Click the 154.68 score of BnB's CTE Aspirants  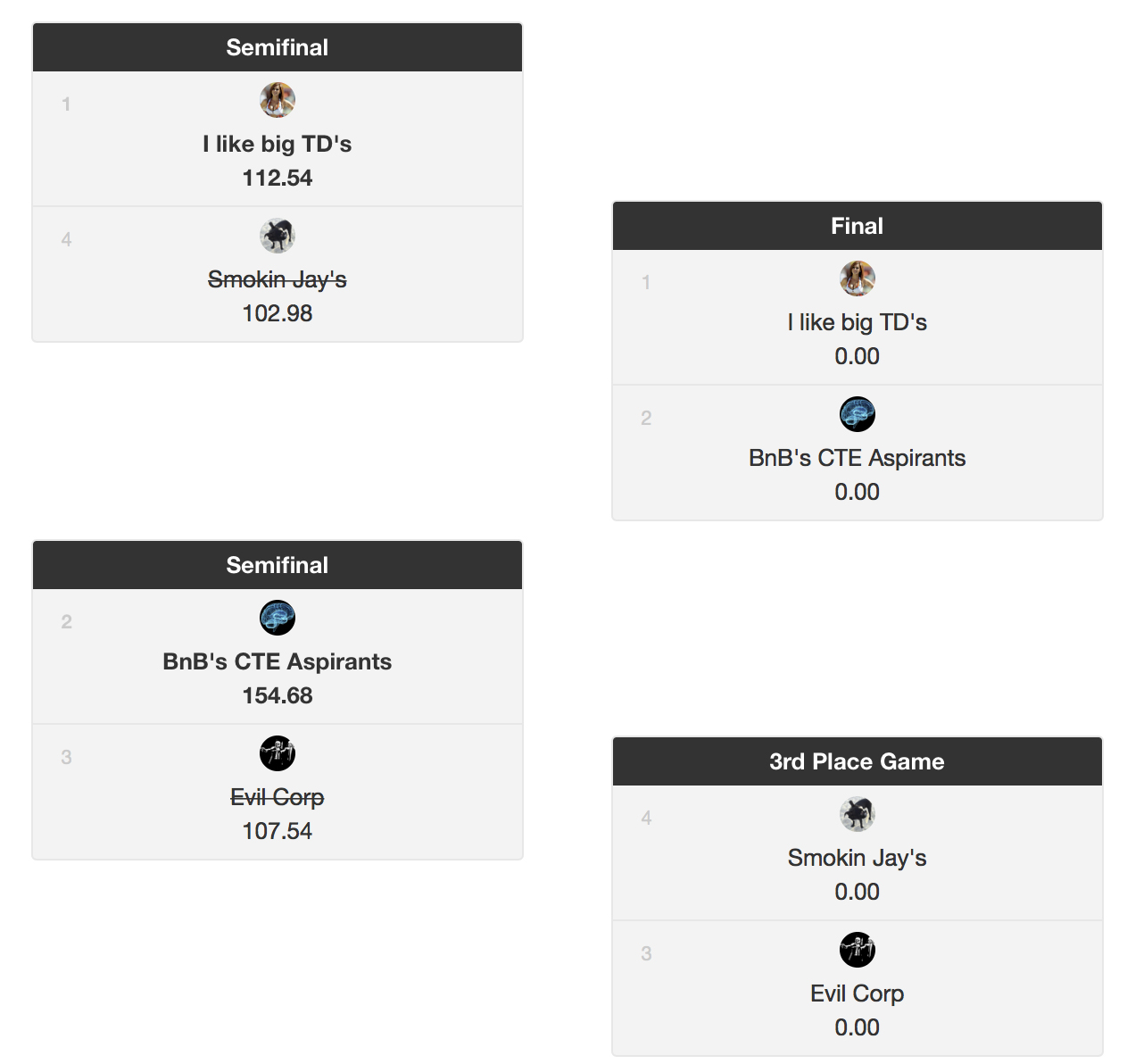[x=278, y=695]
